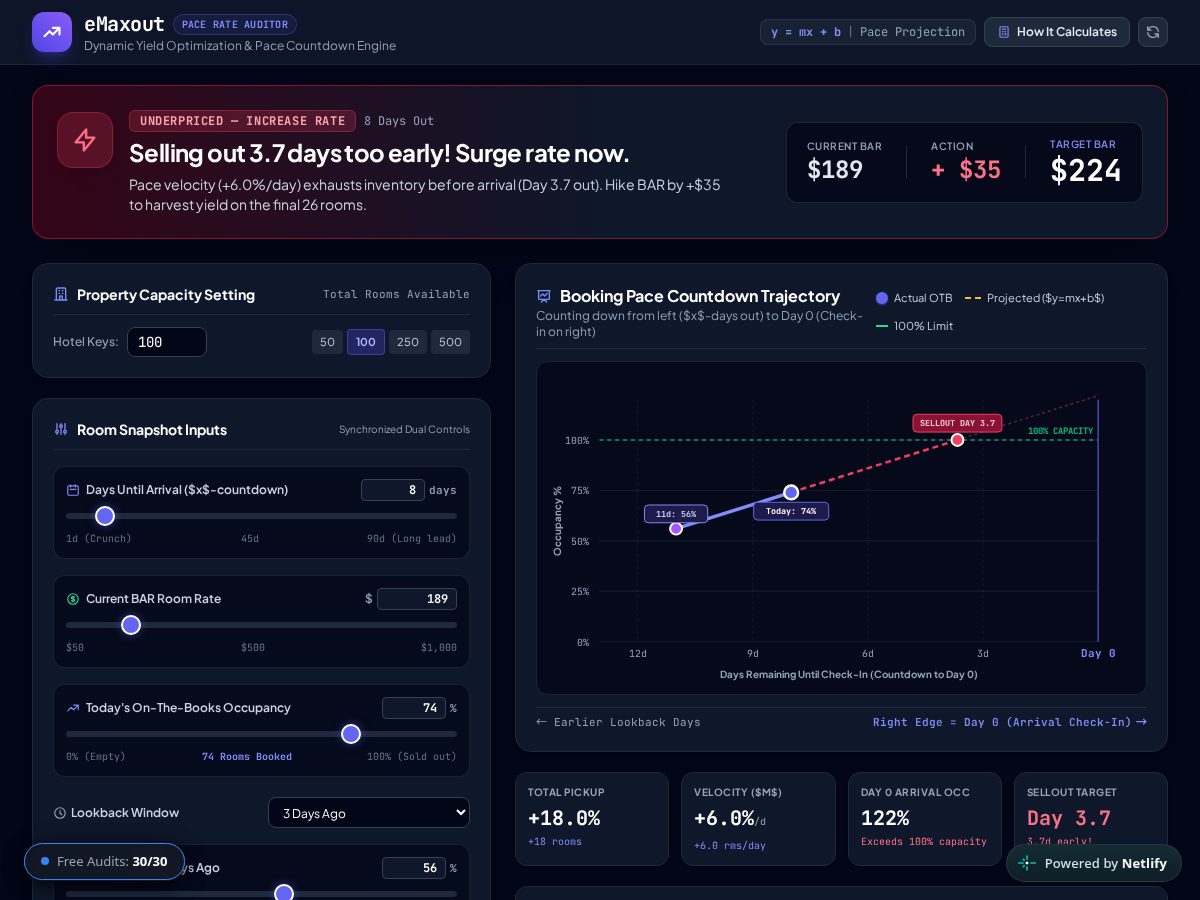The image size is (1200, 900).
Task: Click the 100% Limit legend item
Action: (914, 326)
